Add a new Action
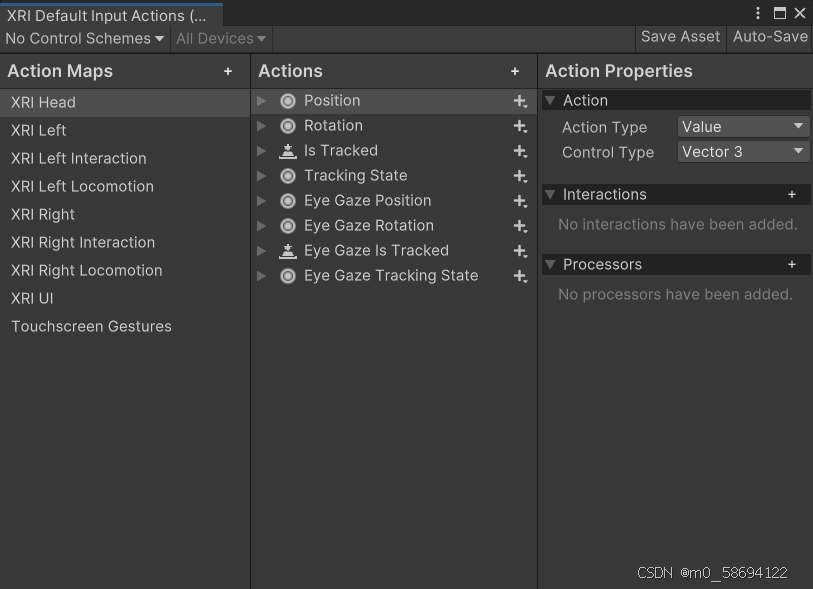Image resolution: width=813 pixels, height=589 pixels. point(515,71)
